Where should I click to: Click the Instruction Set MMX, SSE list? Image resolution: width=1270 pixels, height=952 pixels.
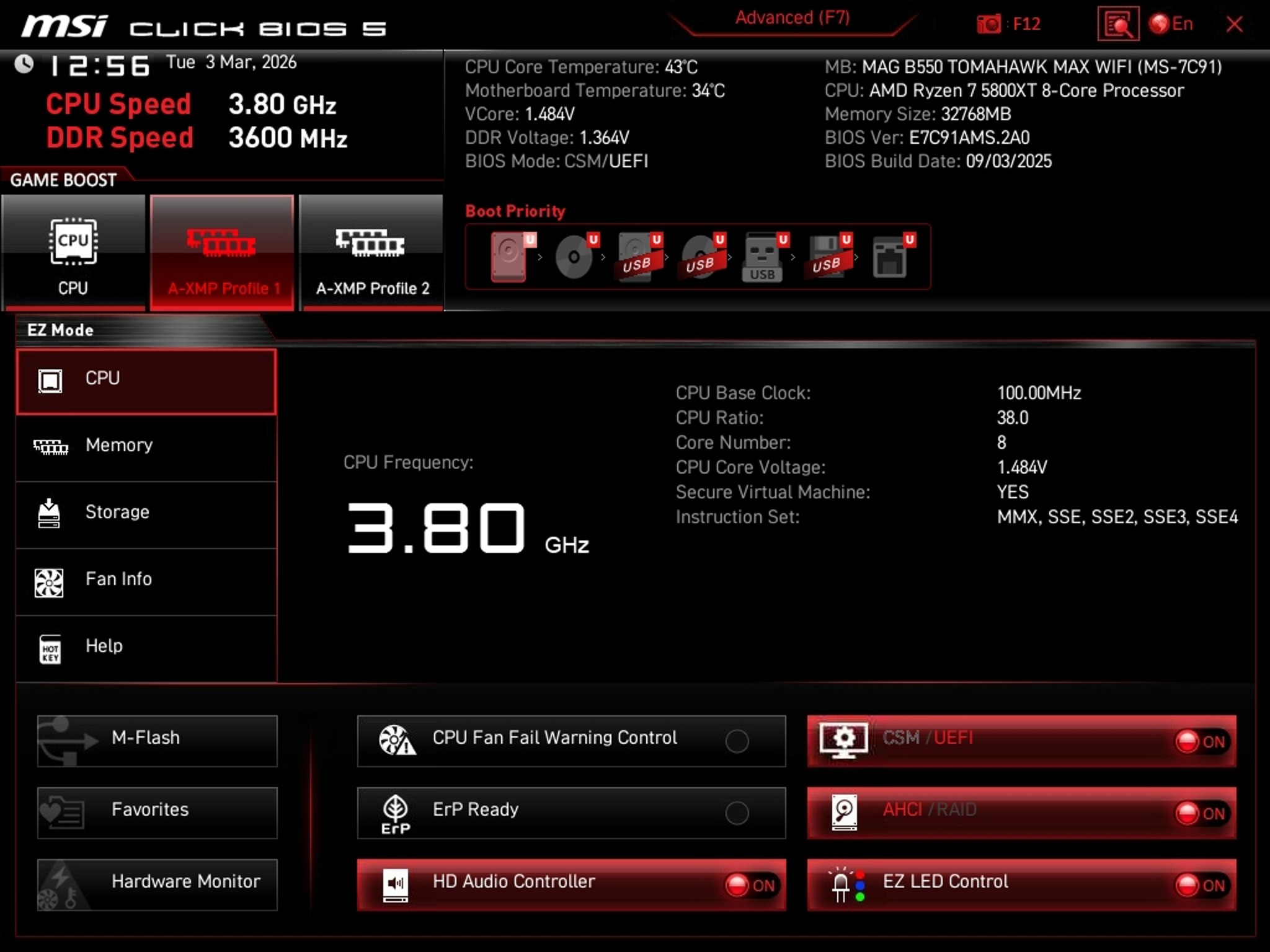tap(1117, 517)
